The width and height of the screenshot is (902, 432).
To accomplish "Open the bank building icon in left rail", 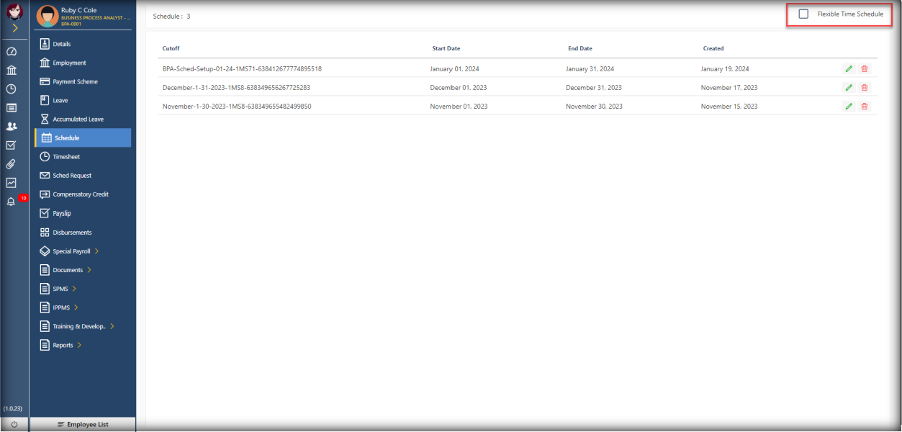I will click(x=11, y=70).
